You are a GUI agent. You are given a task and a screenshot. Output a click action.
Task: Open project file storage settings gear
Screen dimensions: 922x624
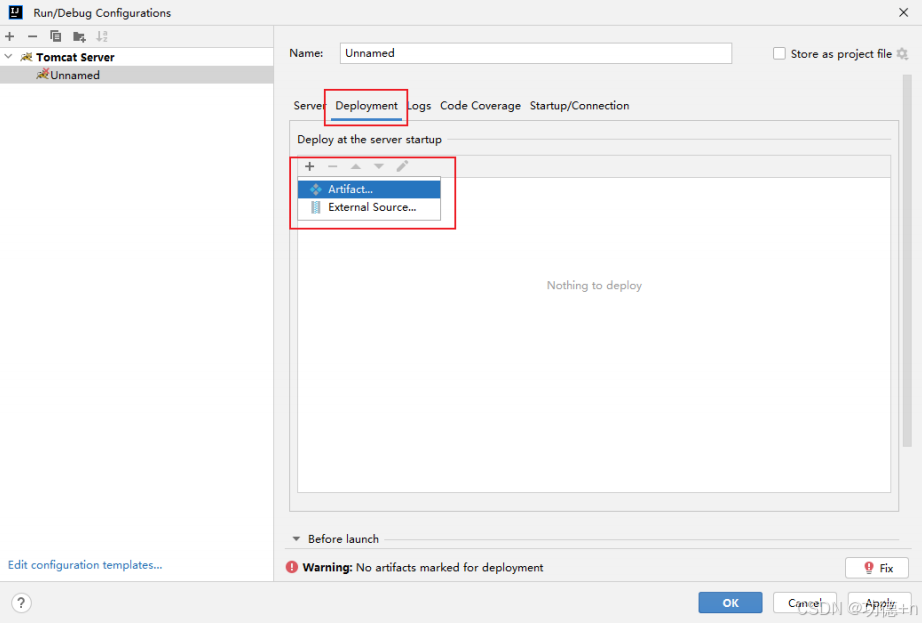pos(902,54)
